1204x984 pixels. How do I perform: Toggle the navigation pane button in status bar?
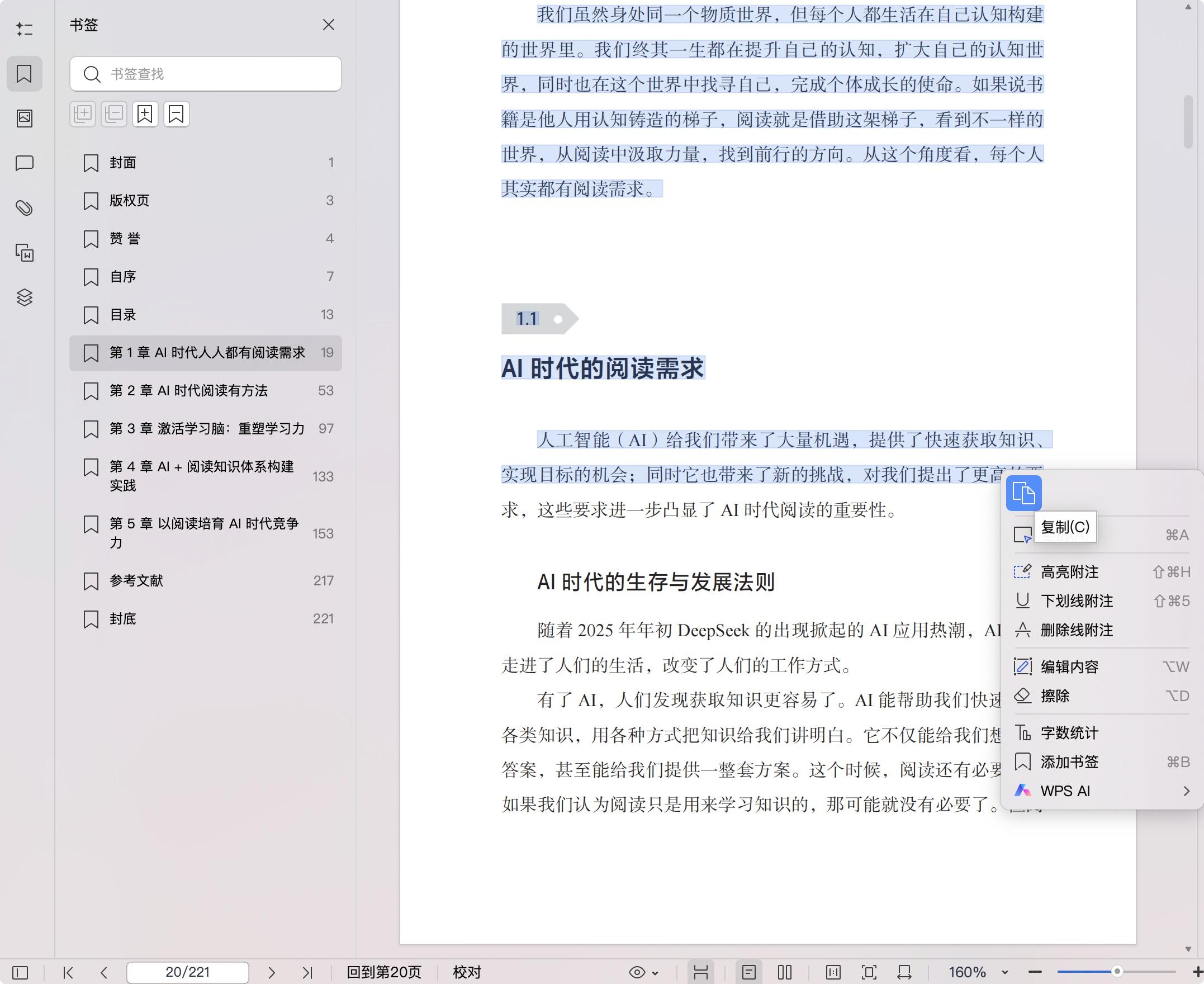(20, 973)
